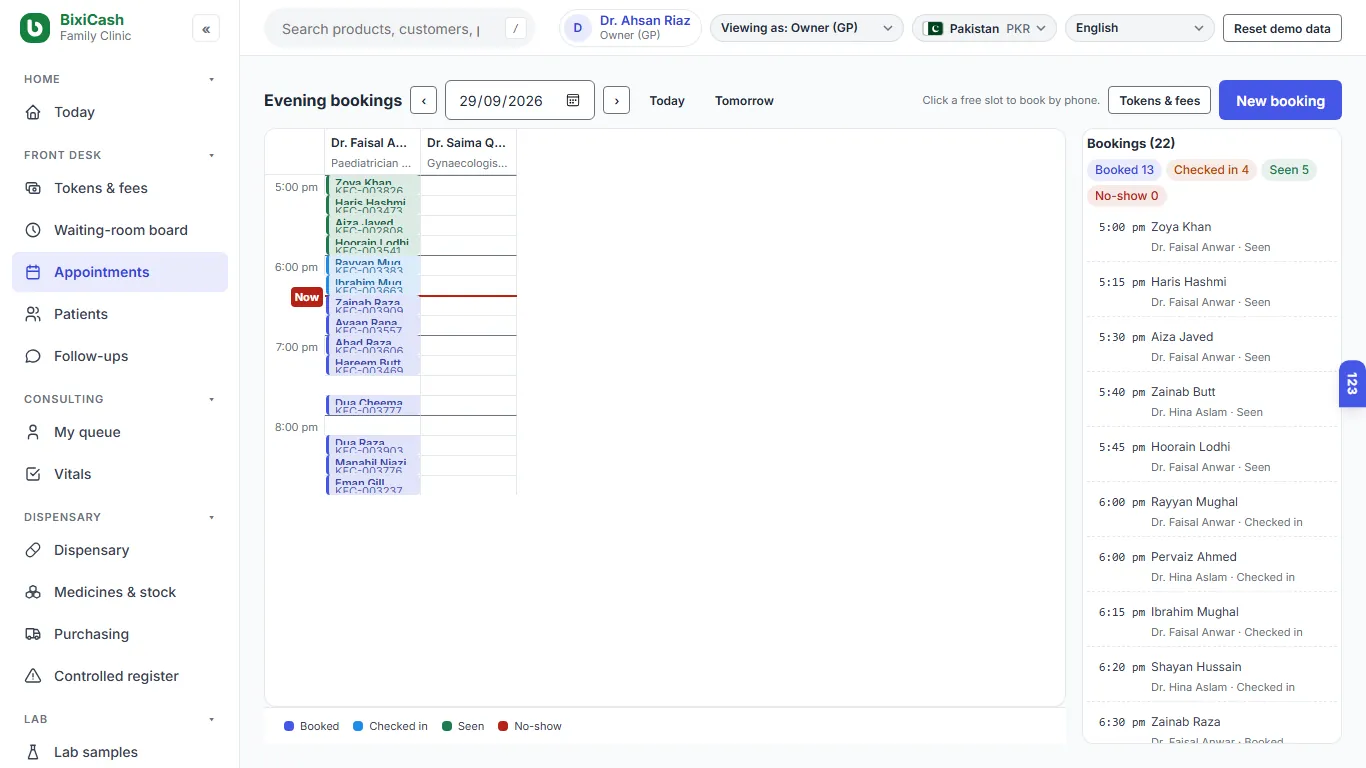
Task: Click the Patients people icon
Action: coord(34,314)
